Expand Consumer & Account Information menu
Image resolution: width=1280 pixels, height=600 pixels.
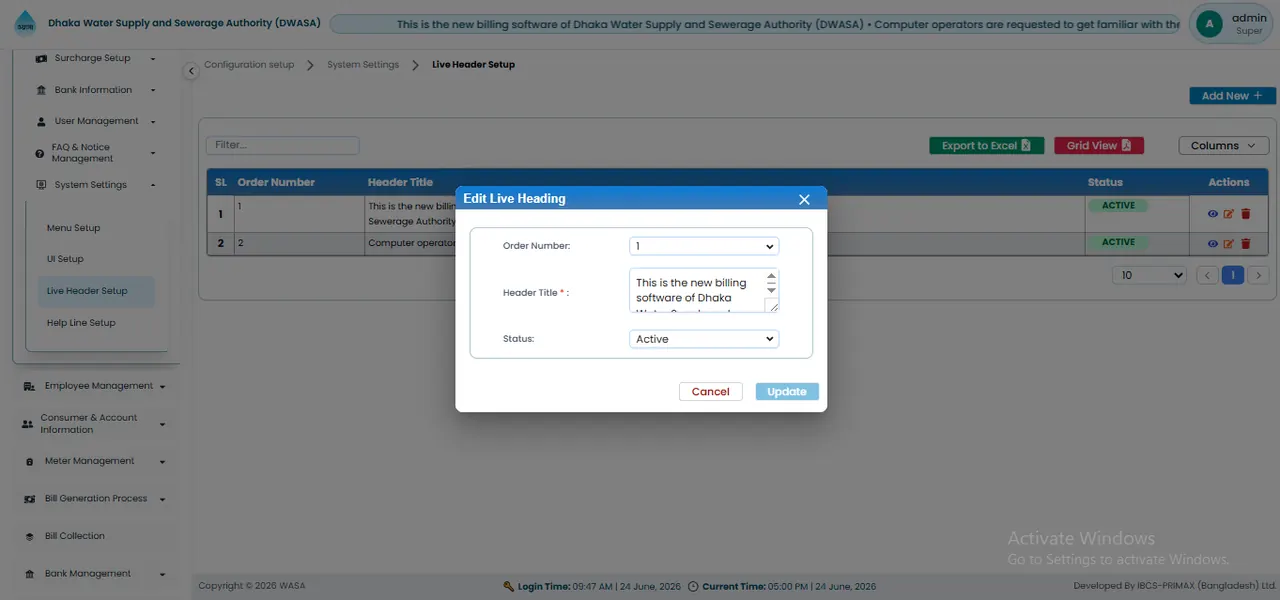[162, 424]
